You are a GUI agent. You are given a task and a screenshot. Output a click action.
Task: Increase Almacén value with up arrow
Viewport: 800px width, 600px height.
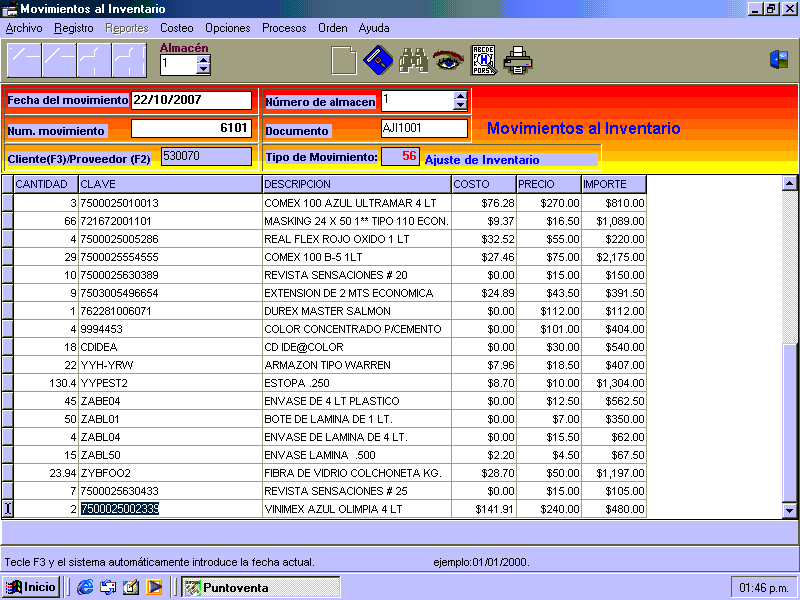pyautogui.click(x=204, y=60)
